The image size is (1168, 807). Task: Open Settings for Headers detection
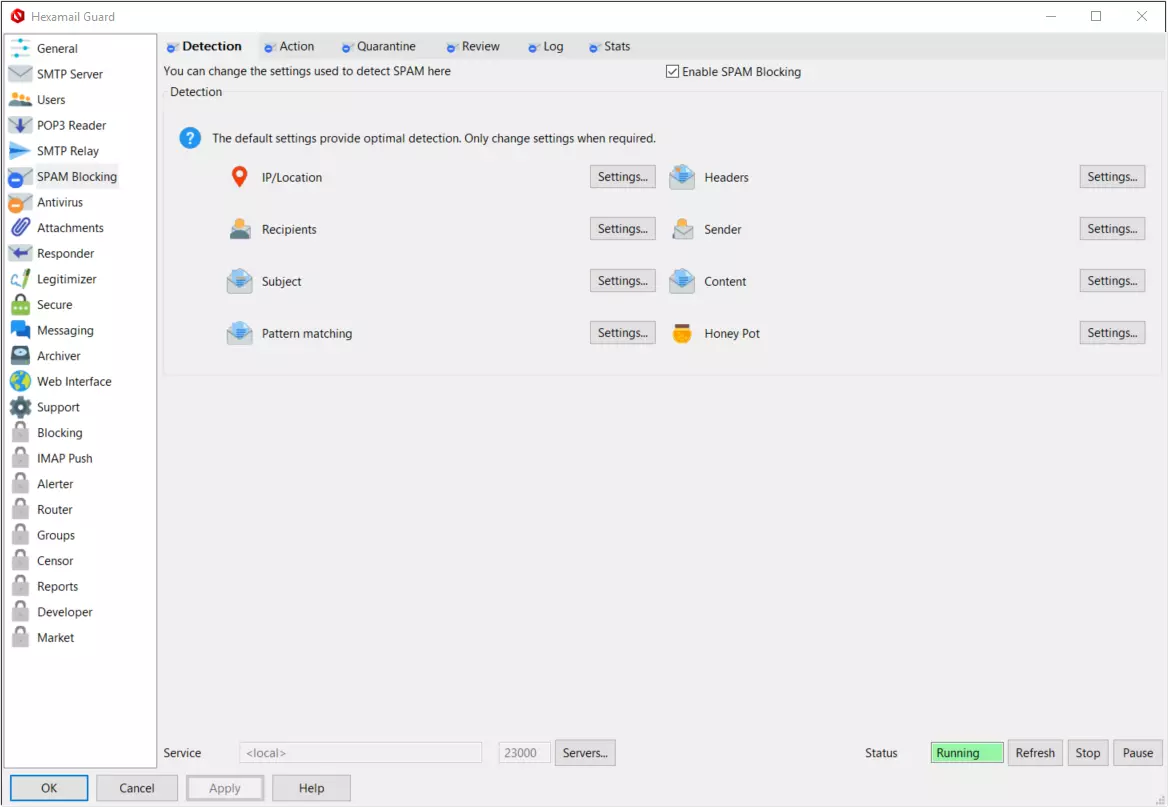(1112, 177)
